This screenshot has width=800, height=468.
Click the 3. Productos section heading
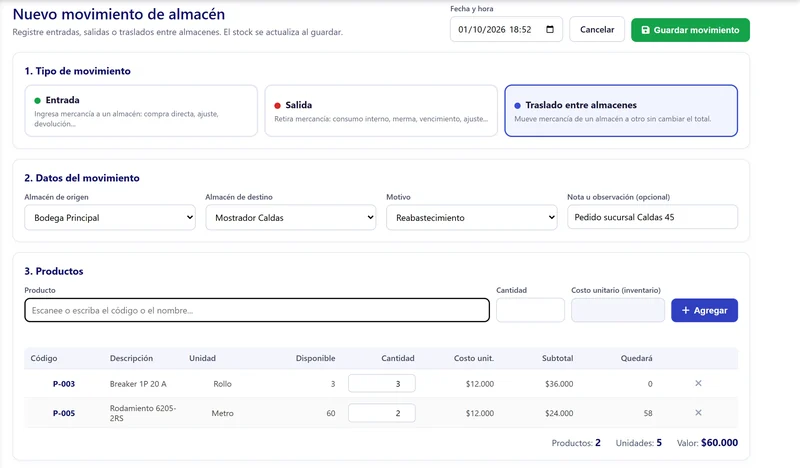click(54, 271)
